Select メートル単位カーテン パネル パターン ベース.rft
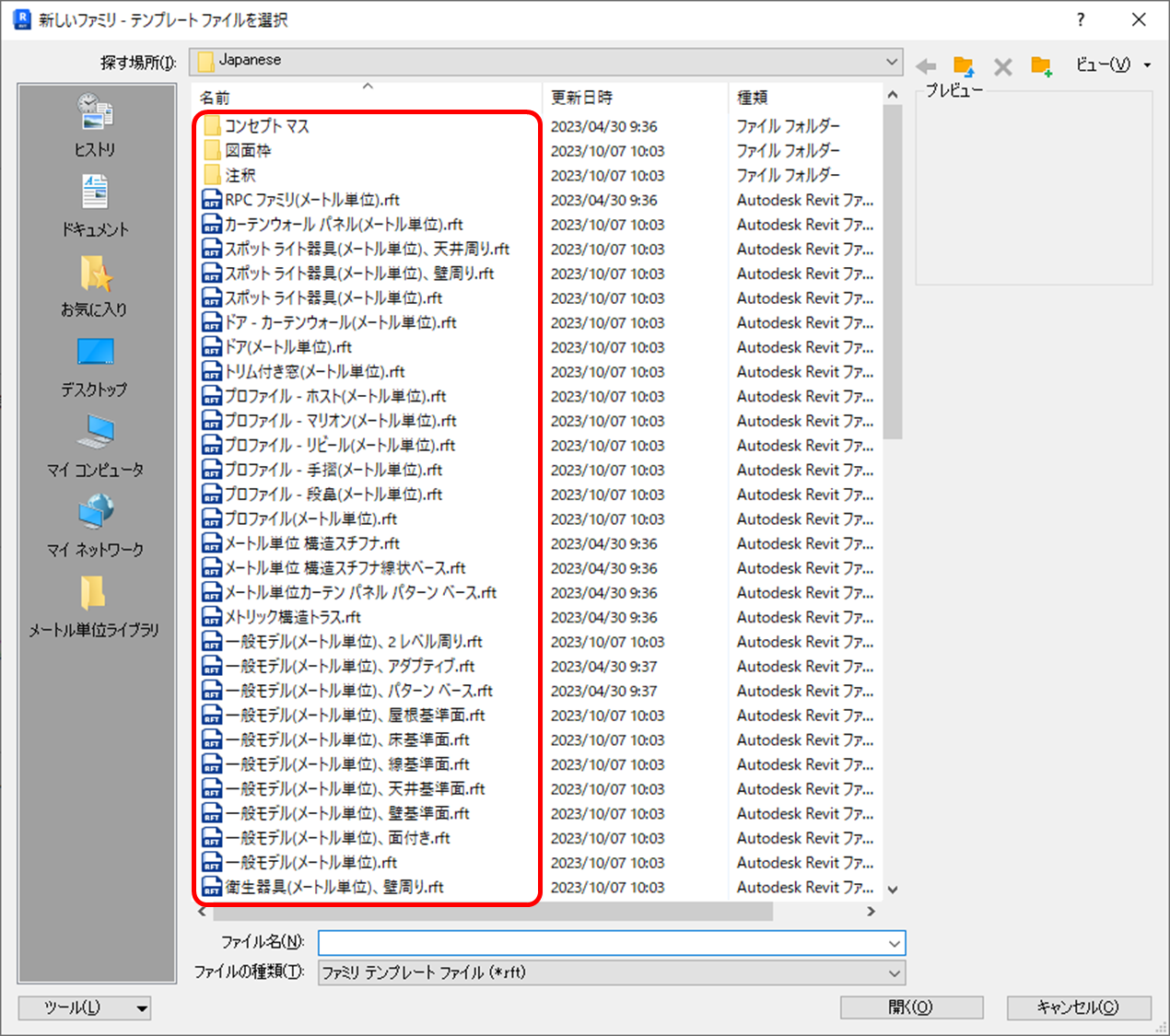Image resolution: width=1170 pixels, height=1036 pixels. pos(350,593)
